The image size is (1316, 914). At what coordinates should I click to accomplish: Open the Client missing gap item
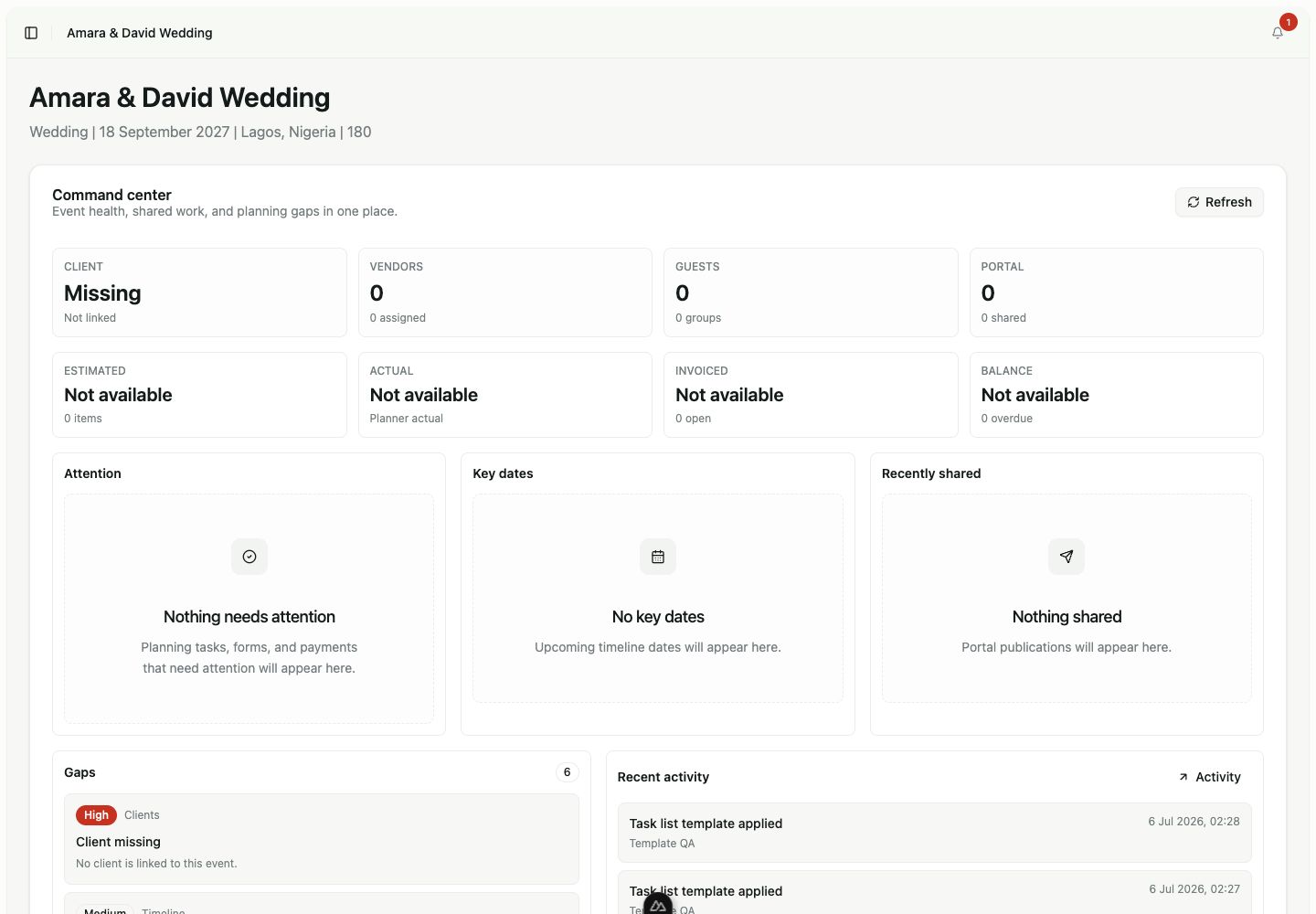322,839
